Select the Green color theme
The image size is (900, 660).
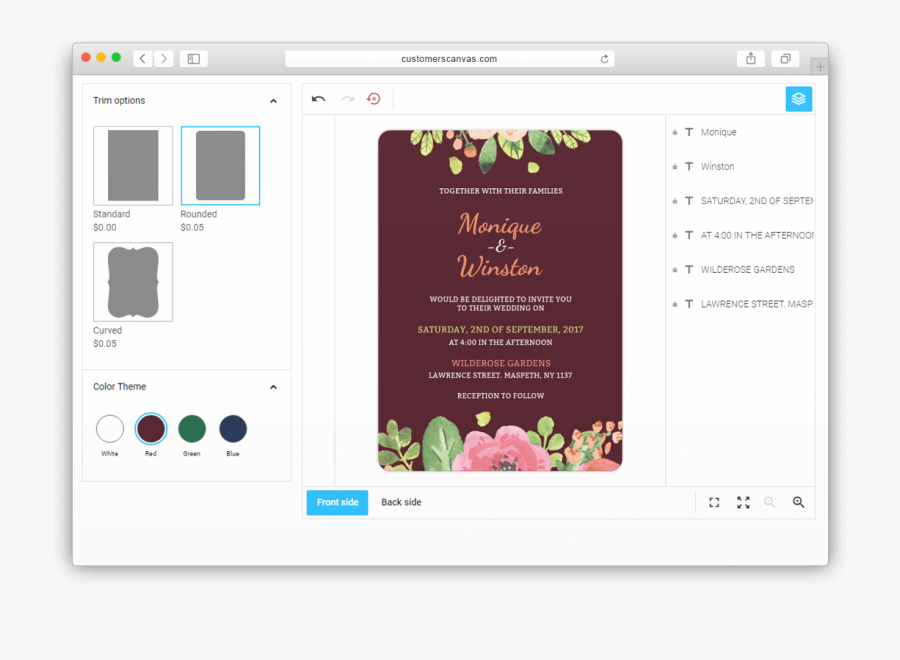tap(192, 430)
